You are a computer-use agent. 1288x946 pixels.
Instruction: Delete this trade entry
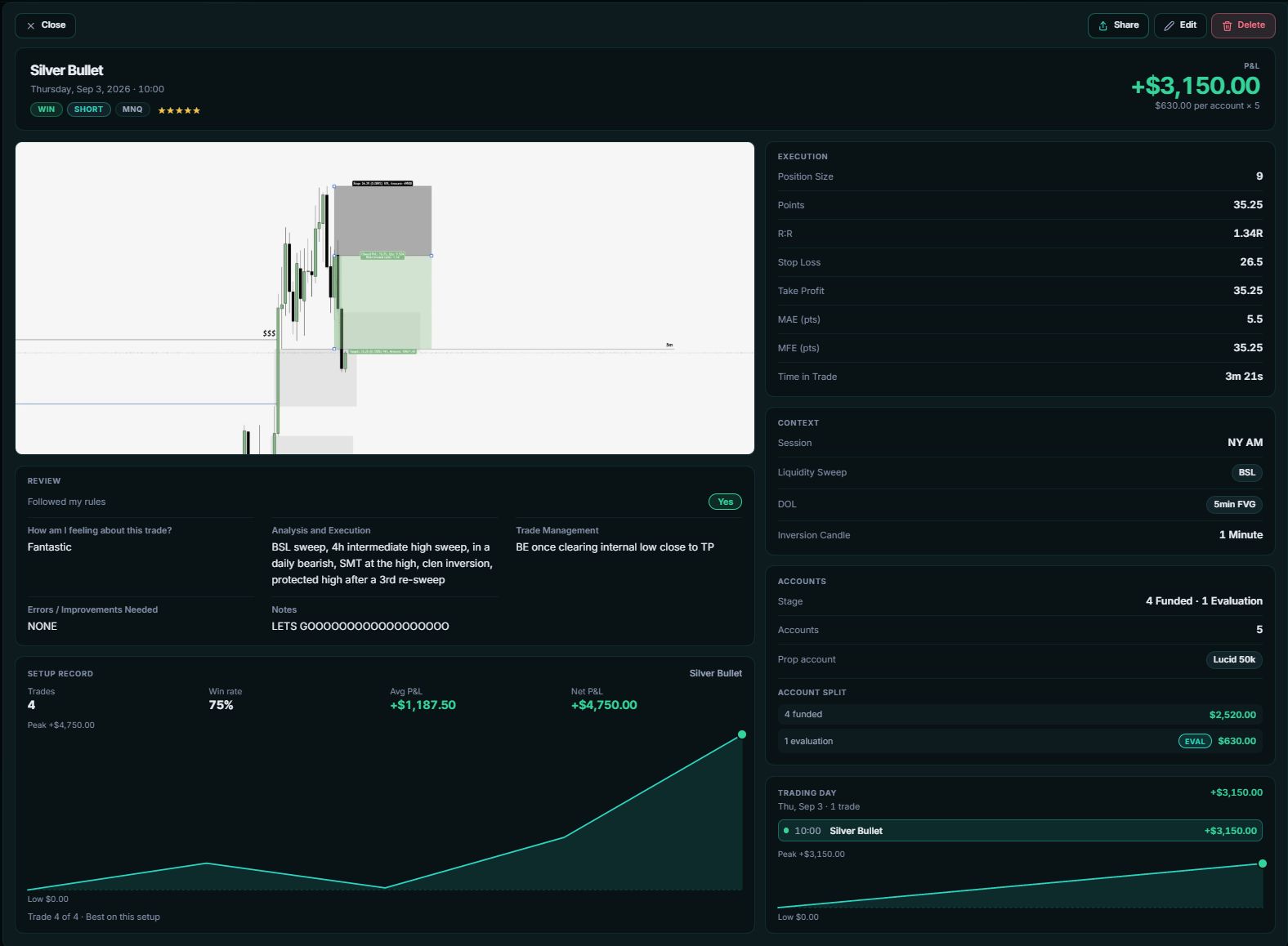(1243, 25)
